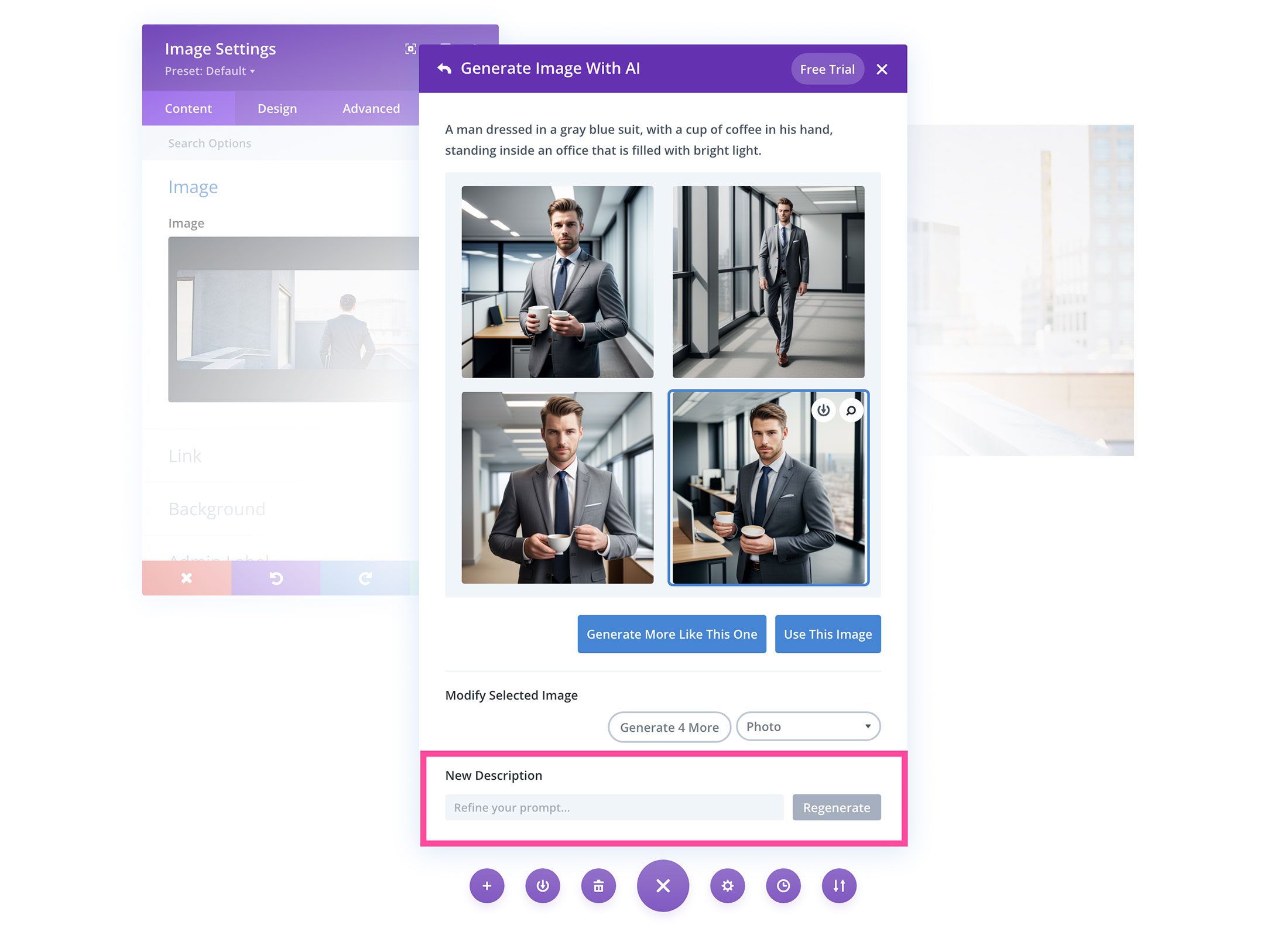Click the Use This Image button
The width and height of the screenshot is (1288, 925).
[827, 634]
